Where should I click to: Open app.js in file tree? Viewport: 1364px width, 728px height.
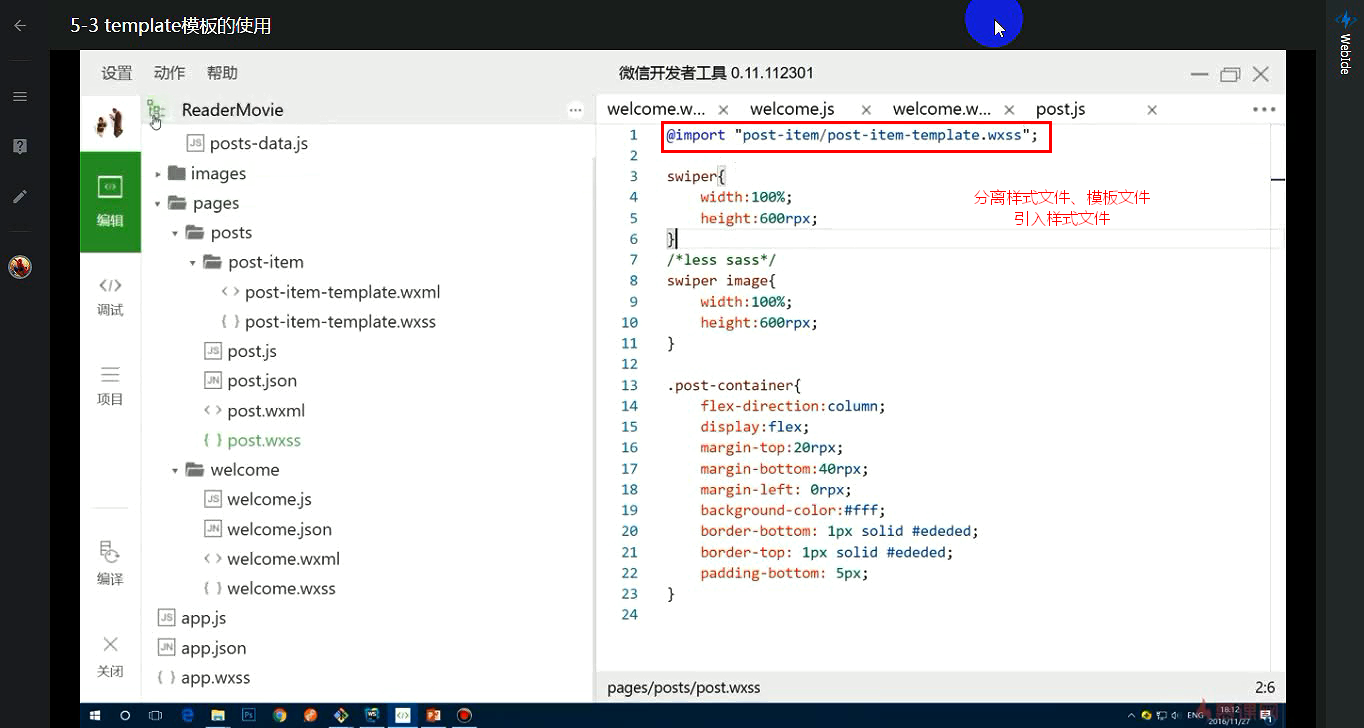coord(204,618)
